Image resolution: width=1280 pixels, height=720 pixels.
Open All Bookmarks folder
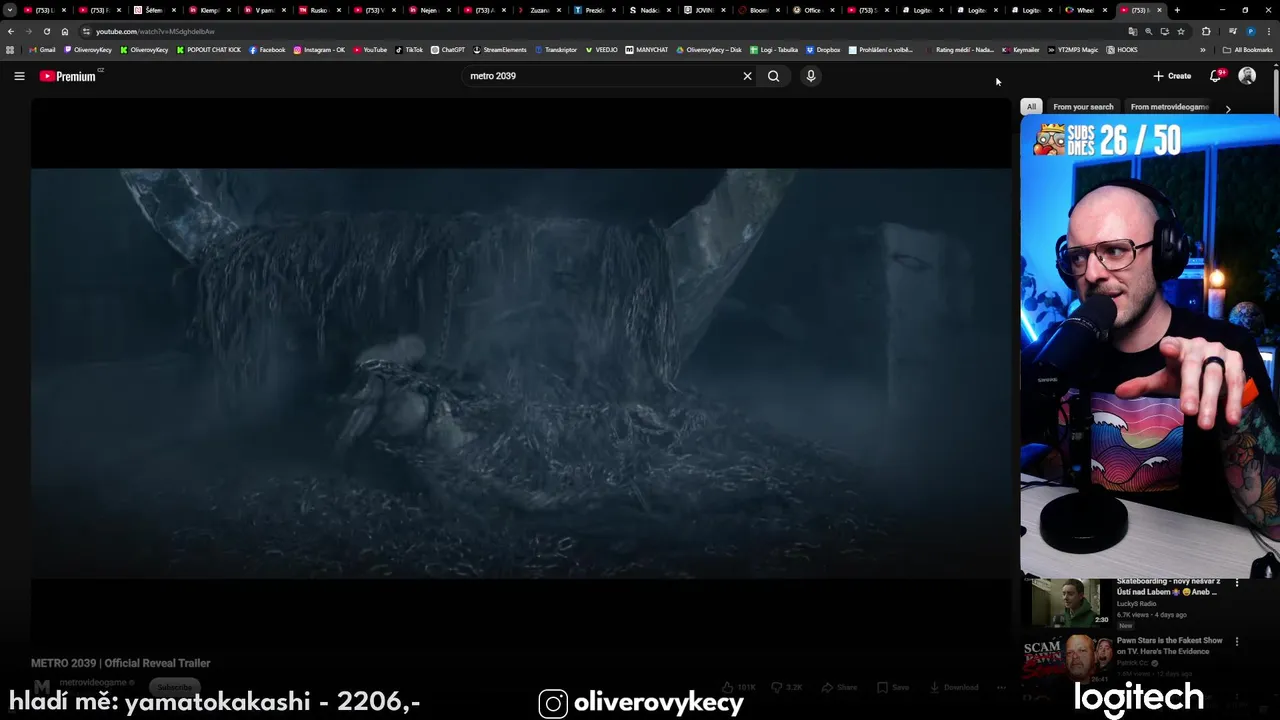pyautogui.click(x=1247, y=49)
